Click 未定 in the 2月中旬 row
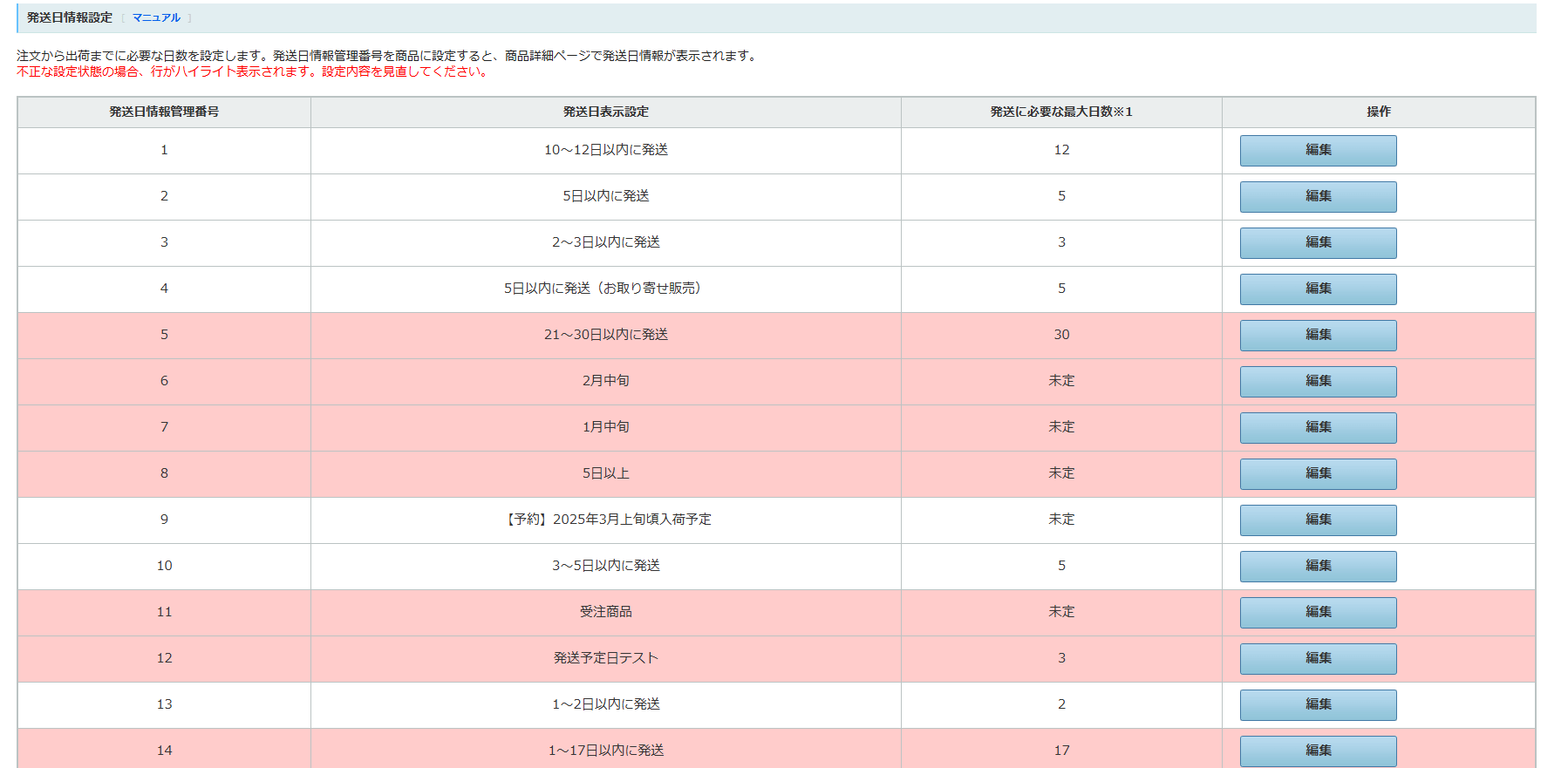This screenshot has width=1568, height=768. tap(1061, 381)
